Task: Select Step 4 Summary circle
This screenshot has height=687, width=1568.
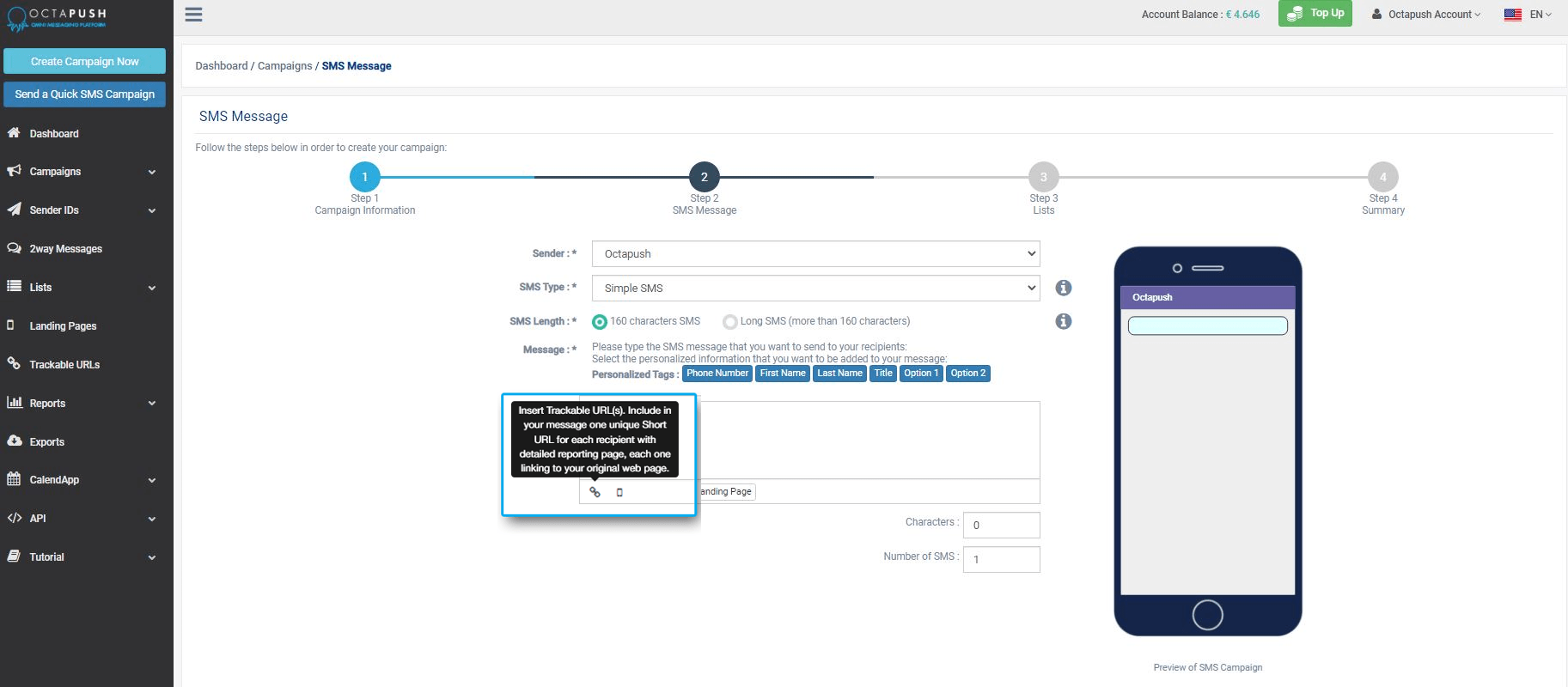Action: tap(1382, 177)
